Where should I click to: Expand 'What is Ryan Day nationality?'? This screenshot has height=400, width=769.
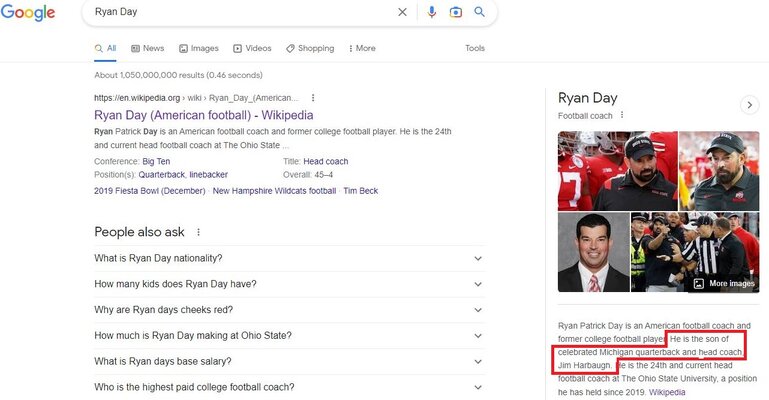289,258
